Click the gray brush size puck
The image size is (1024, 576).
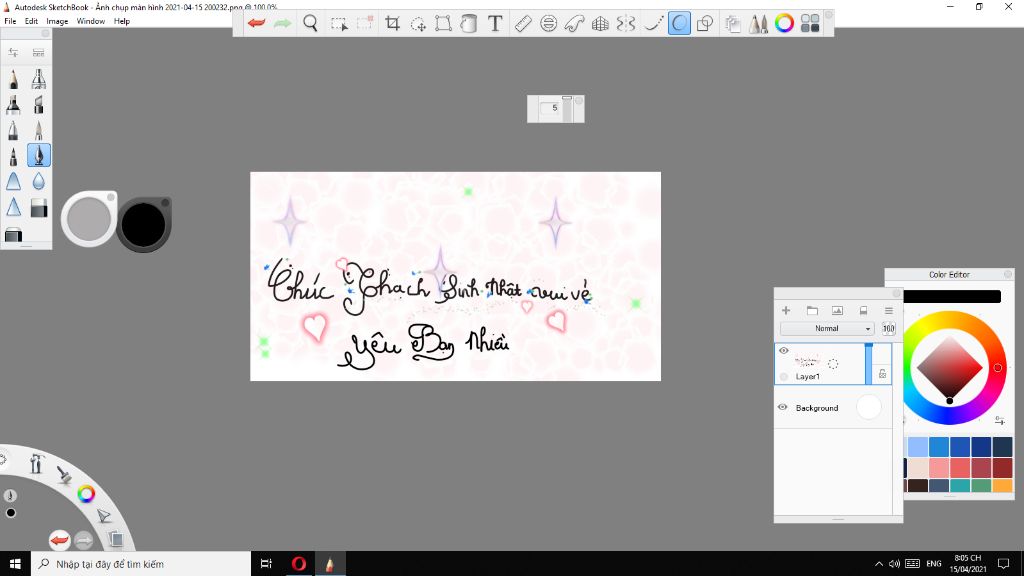click(x=89, y=218)
